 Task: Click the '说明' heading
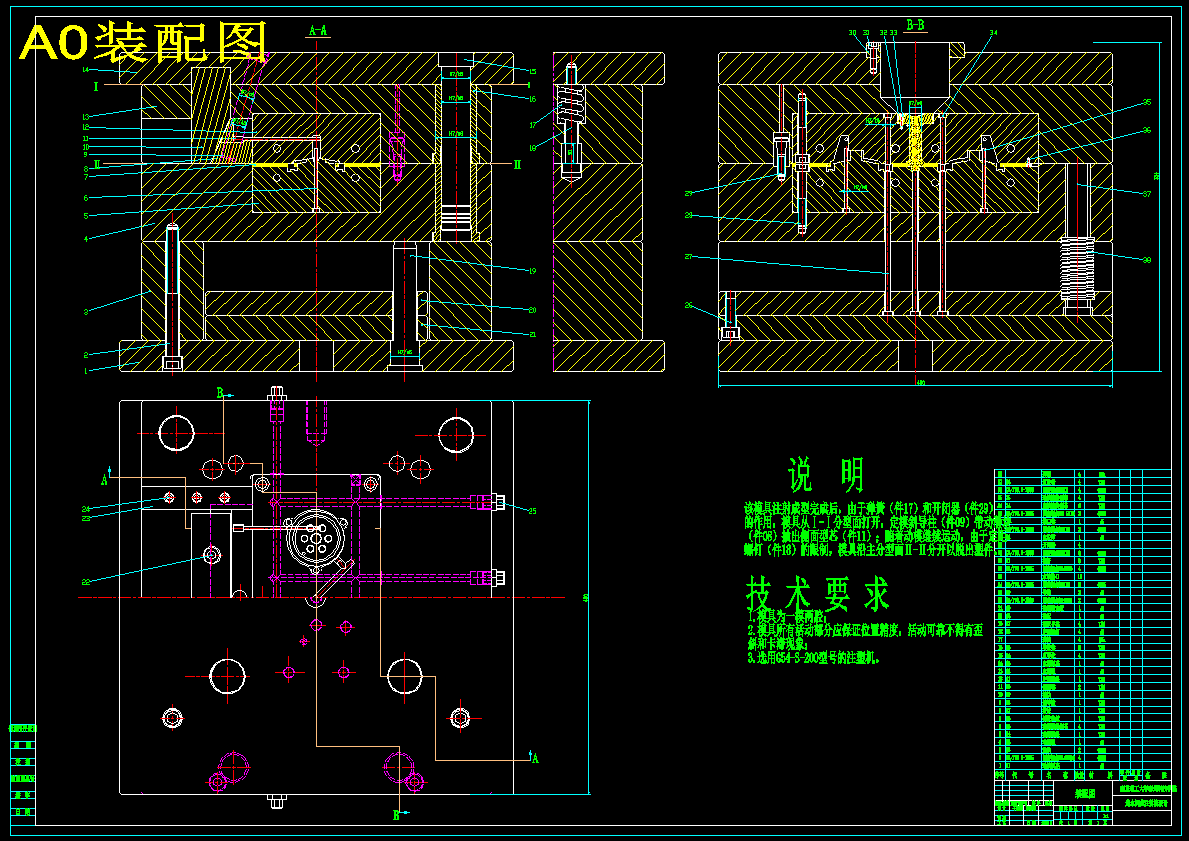tap(826, 475)
